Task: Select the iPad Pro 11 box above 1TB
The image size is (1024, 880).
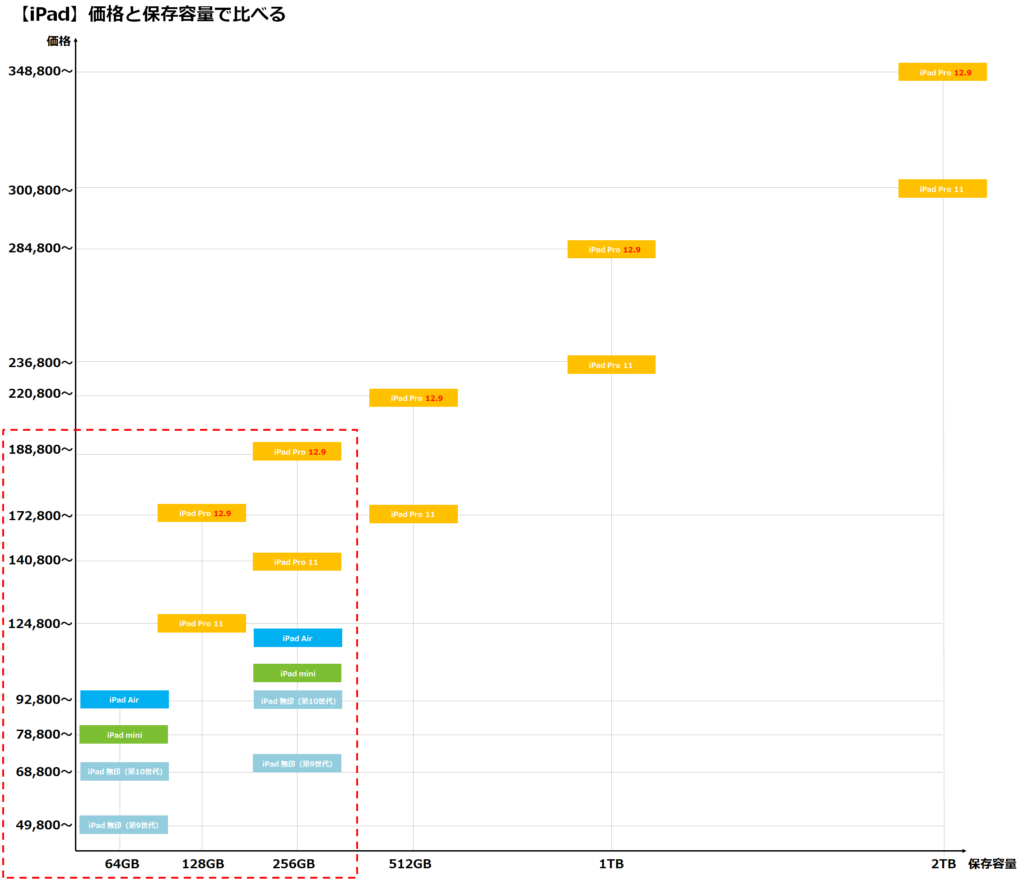Action: tap(611, 365)
